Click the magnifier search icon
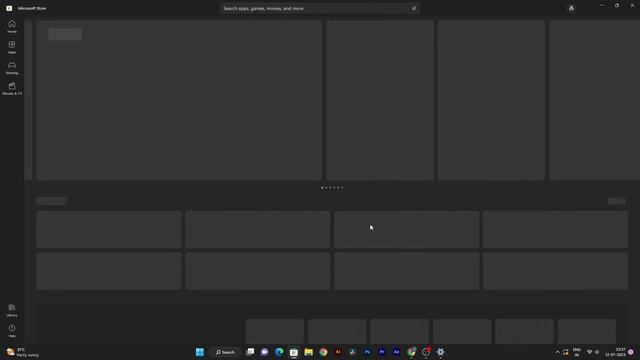The image size is (640, 360). click(x=413, y=8)
